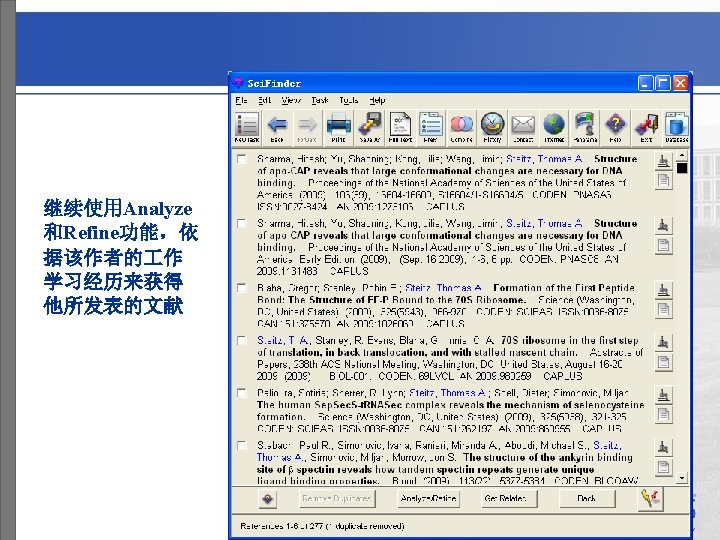Select the Combine answer sets icon
Viewport: 720px width, 540px height.
click(461, 127)
